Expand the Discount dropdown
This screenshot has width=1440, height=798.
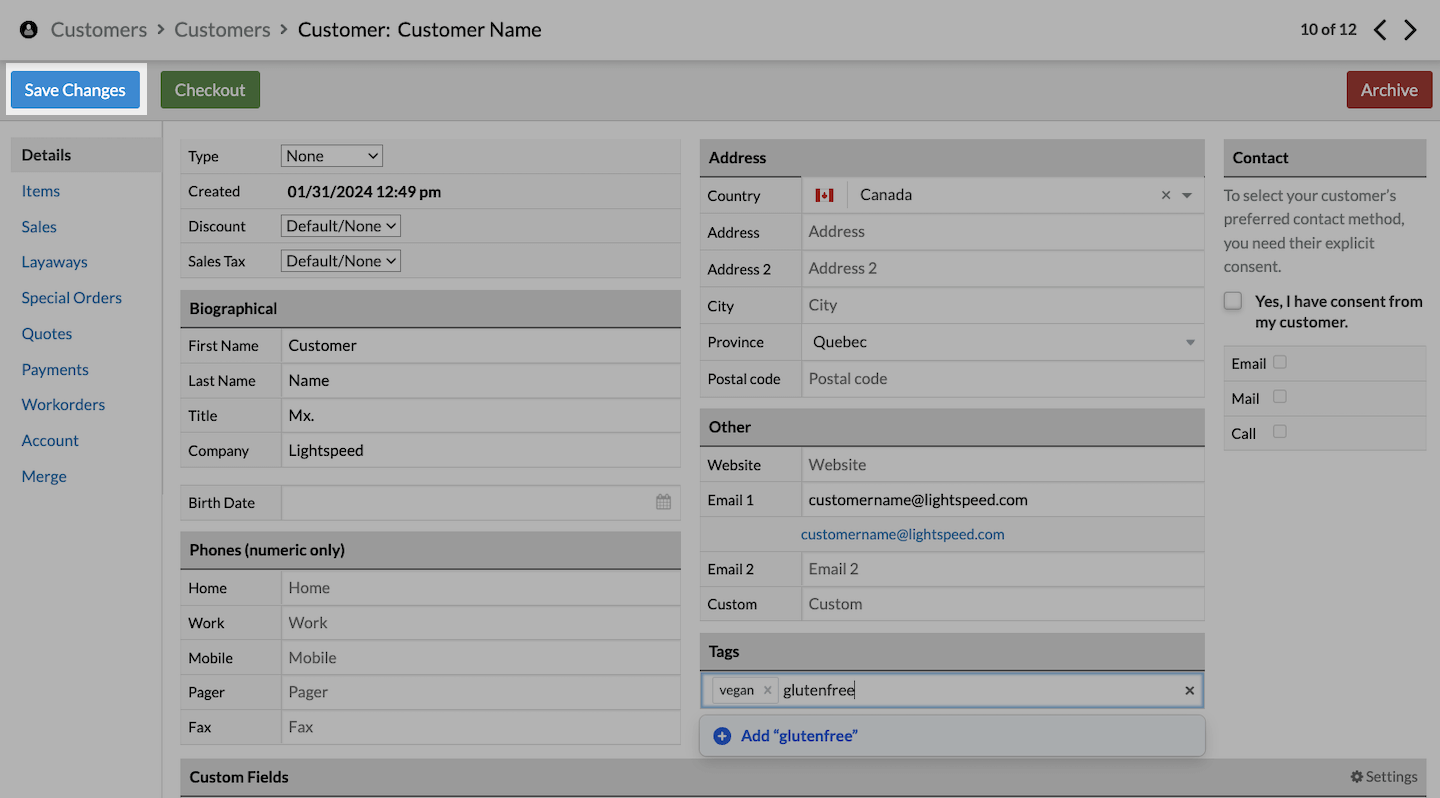341,226
